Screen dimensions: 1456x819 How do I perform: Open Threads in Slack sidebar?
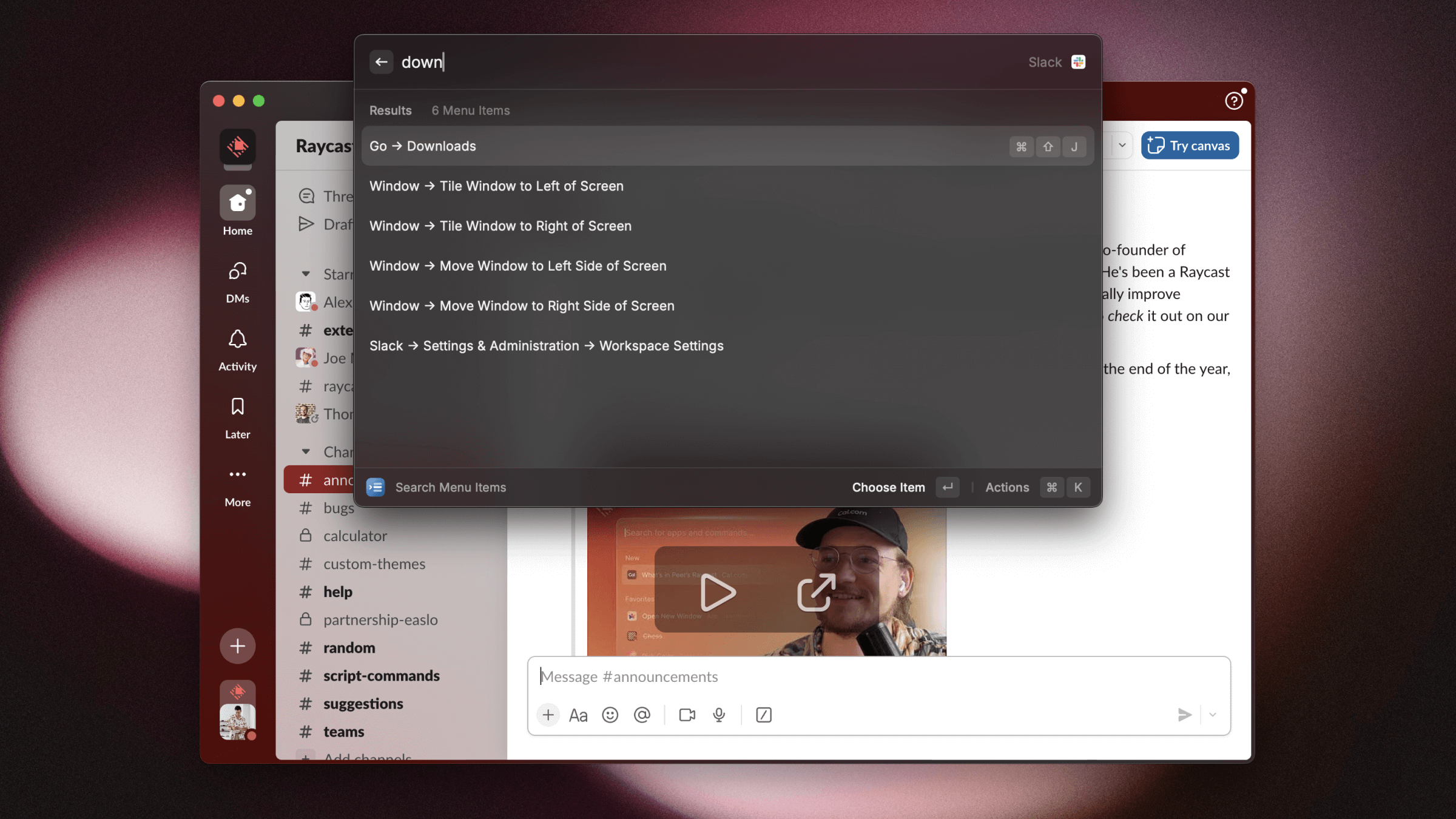(x=325, y=197)
